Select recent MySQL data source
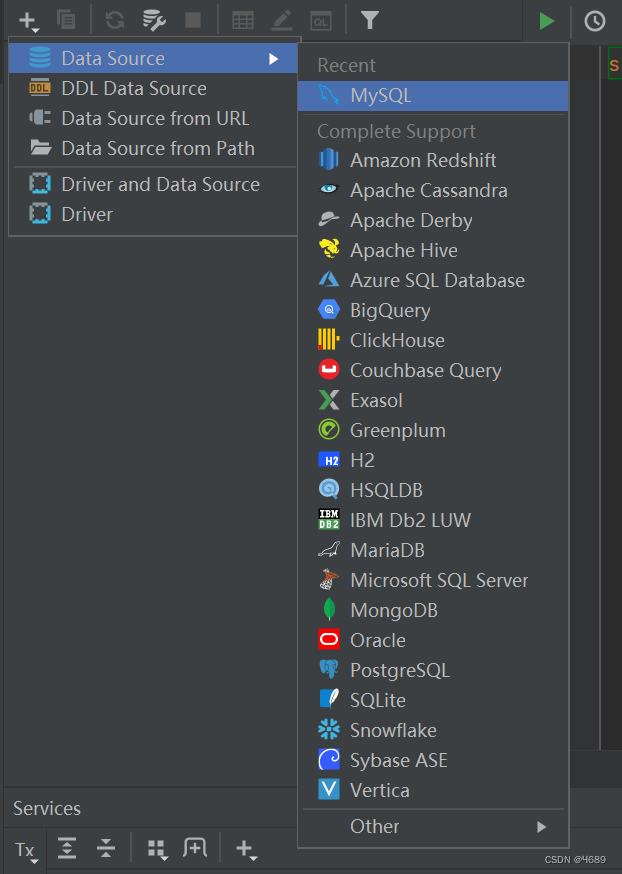Viewport: 622px width, 874px height. (433, 95)
